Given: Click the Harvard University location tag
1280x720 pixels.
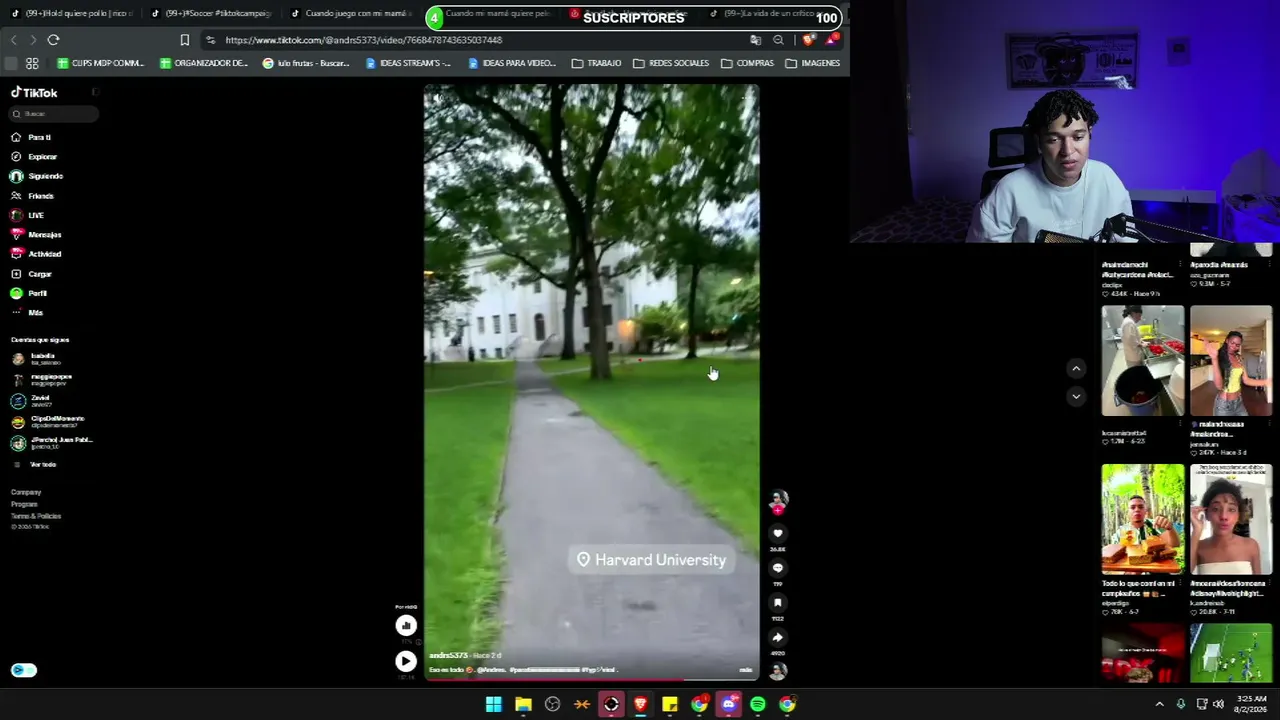Looking at the screenshot, I should tap(652, 560).
